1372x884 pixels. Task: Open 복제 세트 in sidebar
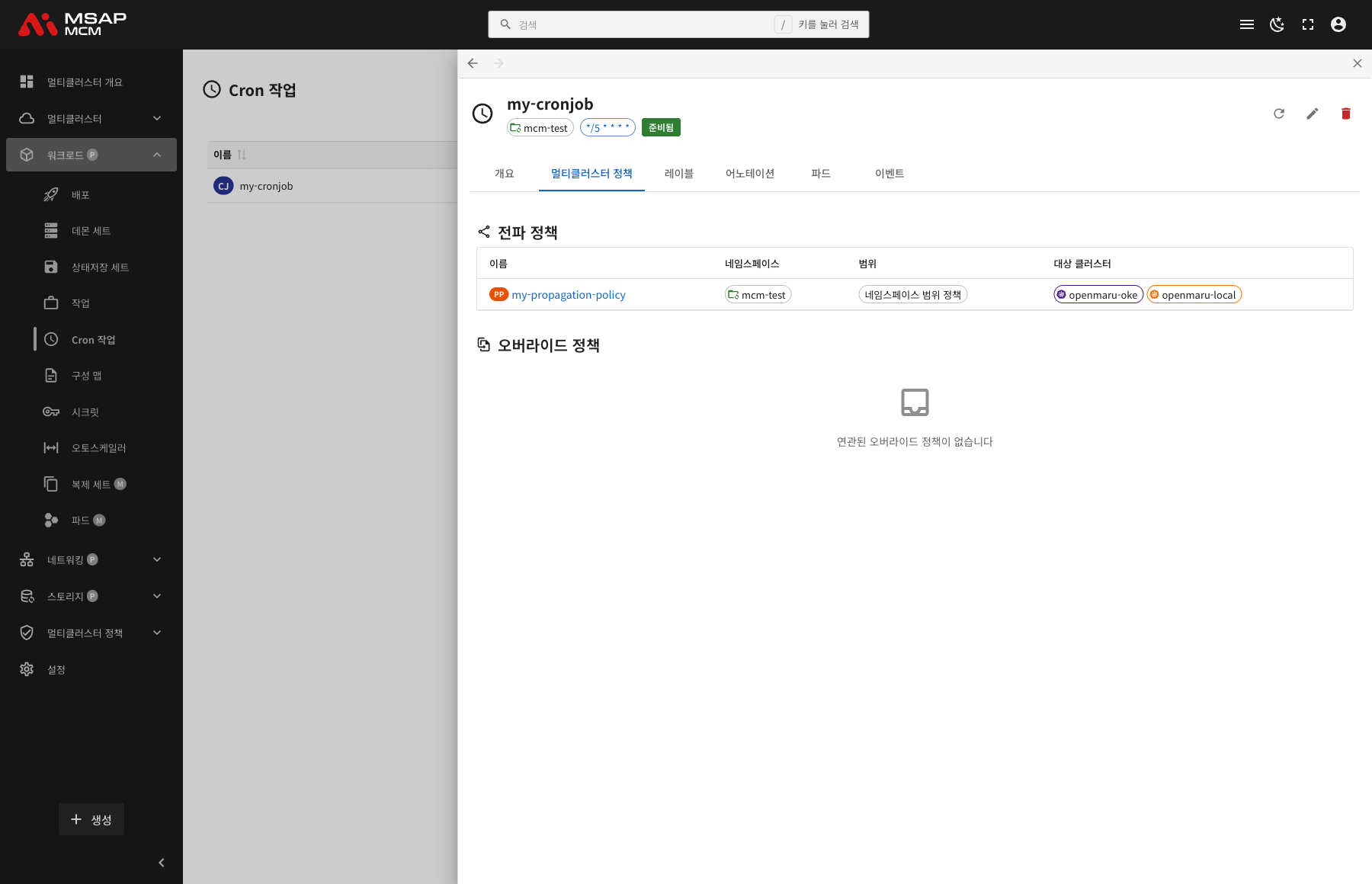pyautogui.click(x=91, y=485)
